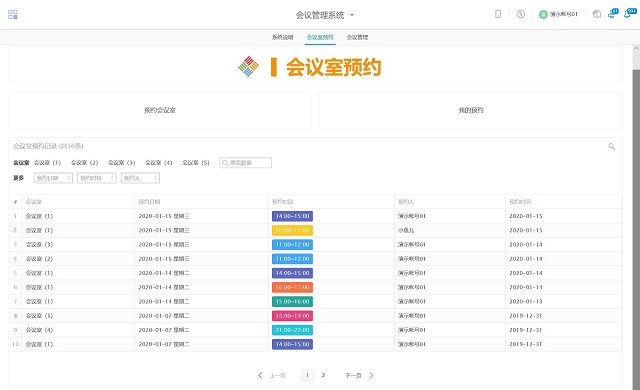
Task: Click the 预约会议室 card button
Action: (160, 110)
